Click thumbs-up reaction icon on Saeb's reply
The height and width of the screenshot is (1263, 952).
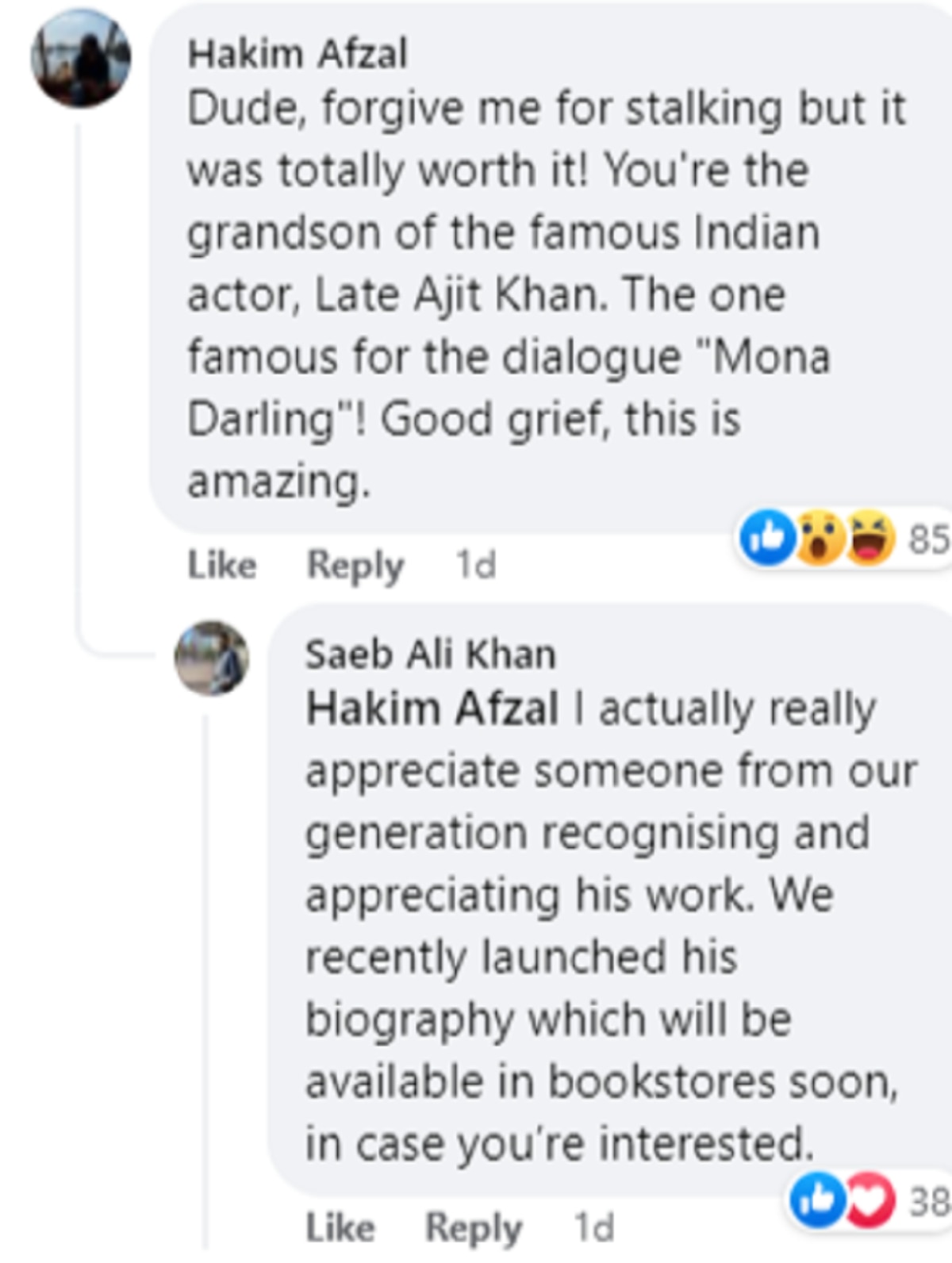(816, 1200)
